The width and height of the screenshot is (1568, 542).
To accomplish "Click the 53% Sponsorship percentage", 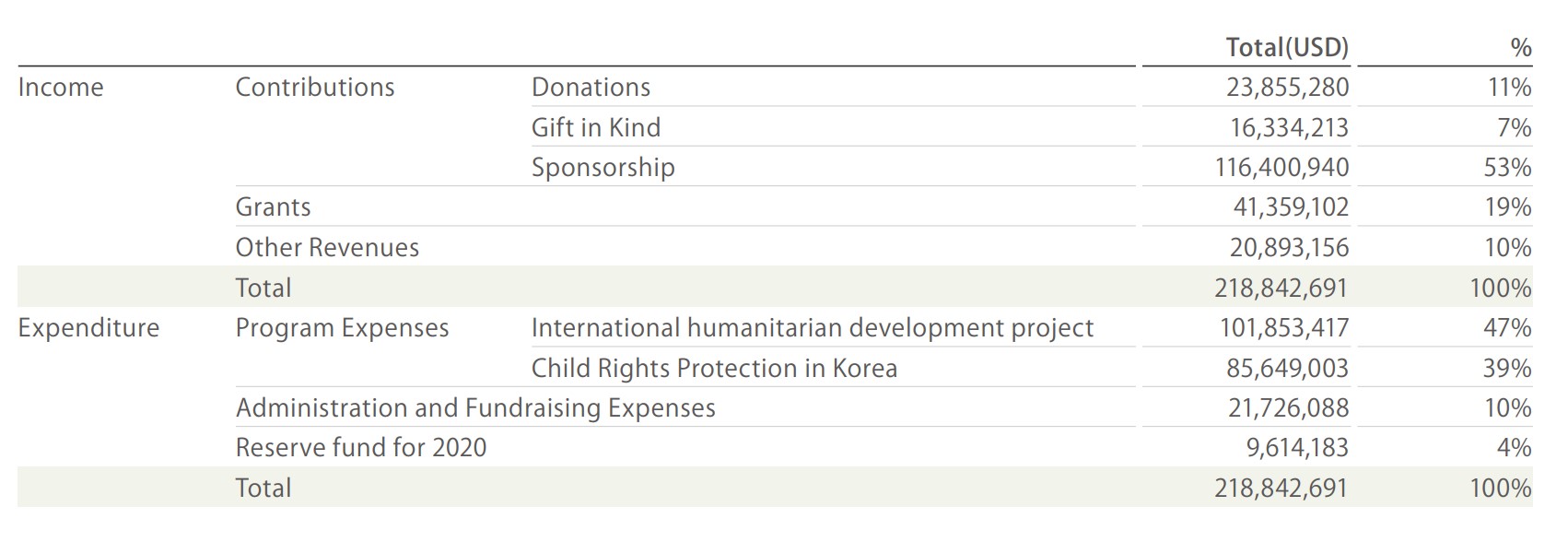I will tap(1507, 168).
